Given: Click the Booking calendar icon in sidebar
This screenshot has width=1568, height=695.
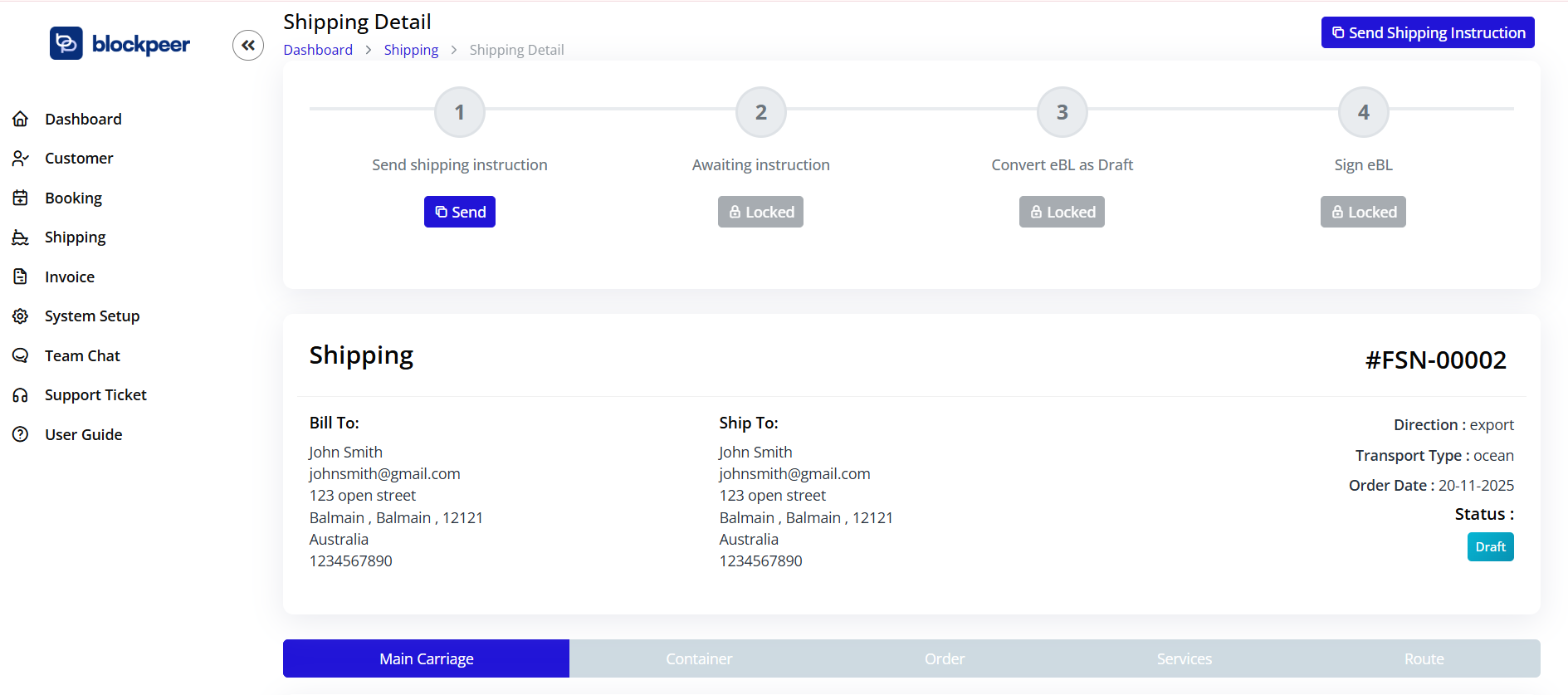Looking at the screenshot, I should coord(21,198).
